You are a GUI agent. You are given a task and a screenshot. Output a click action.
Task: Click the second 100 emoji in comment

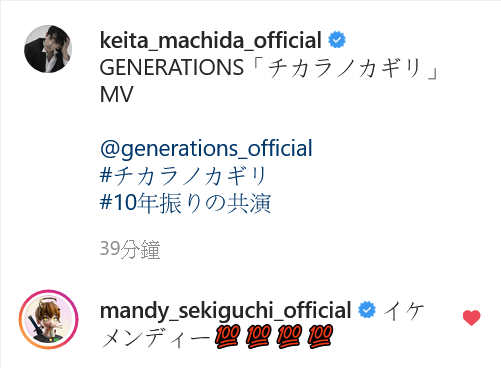[258, 337]
